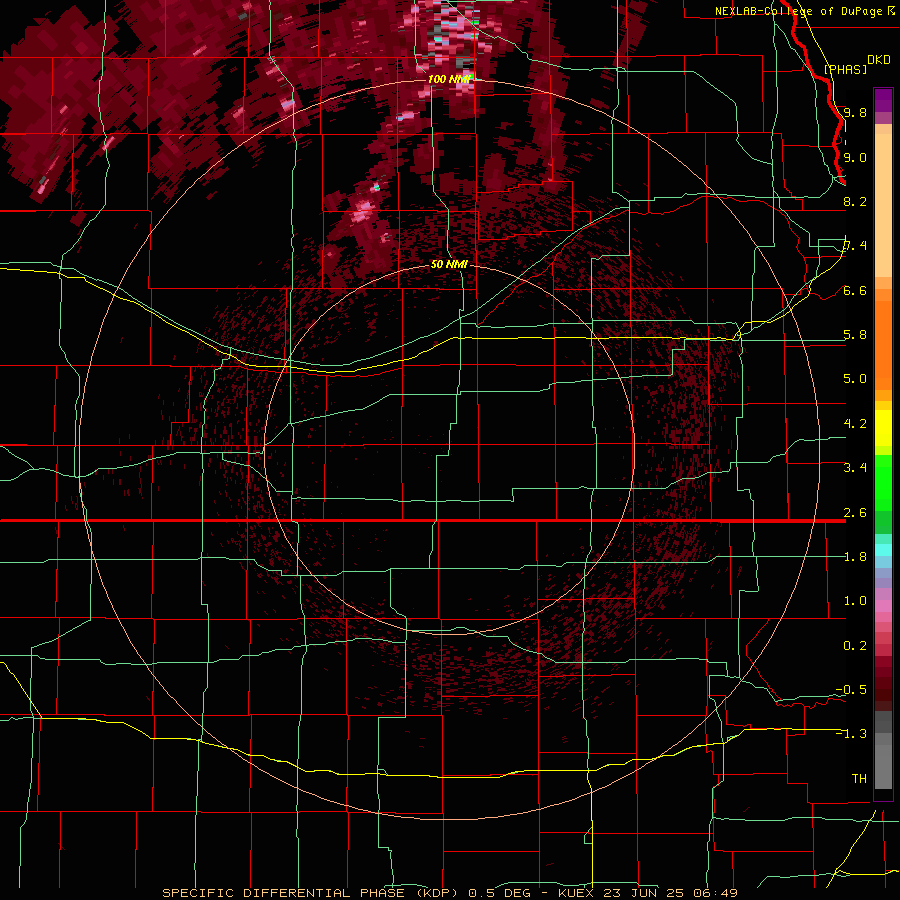Click the purple top segment of the color bar
The width and height of the screenshot is (900, 900).
click(883, 100)
